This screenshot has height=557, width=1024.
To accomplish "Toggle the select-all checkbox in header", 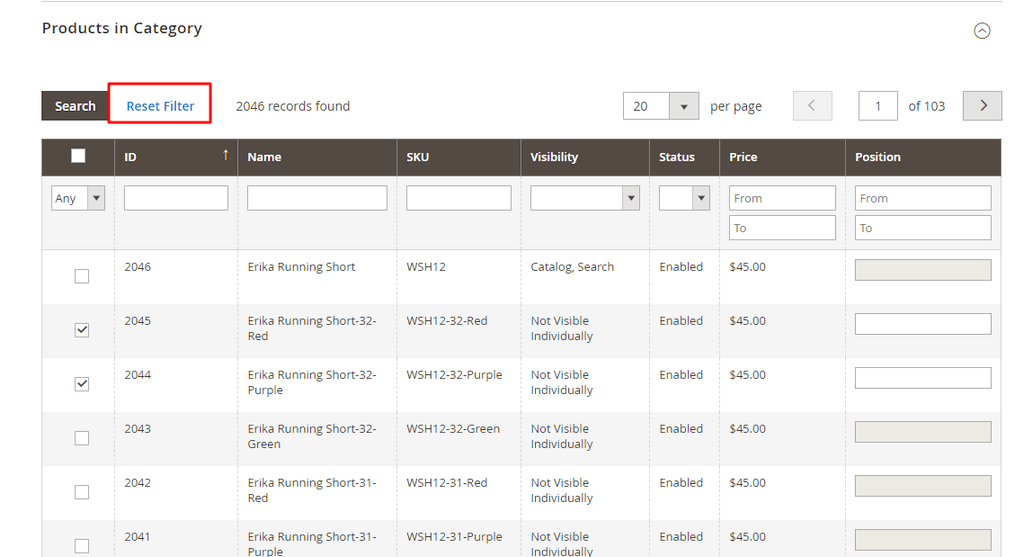I will click(78, 156).
